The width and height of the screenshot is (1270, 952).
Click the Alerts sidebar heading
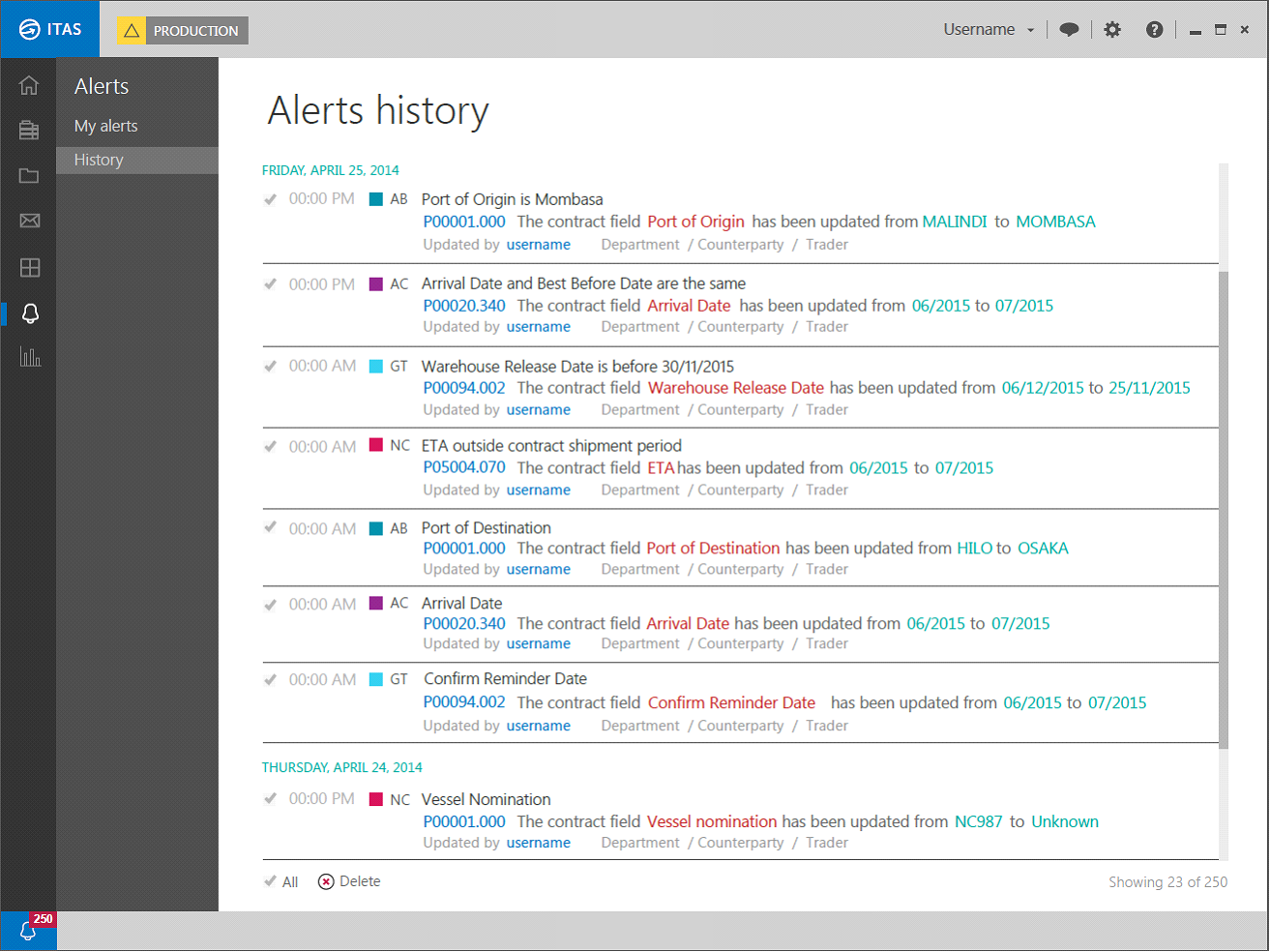102,86
